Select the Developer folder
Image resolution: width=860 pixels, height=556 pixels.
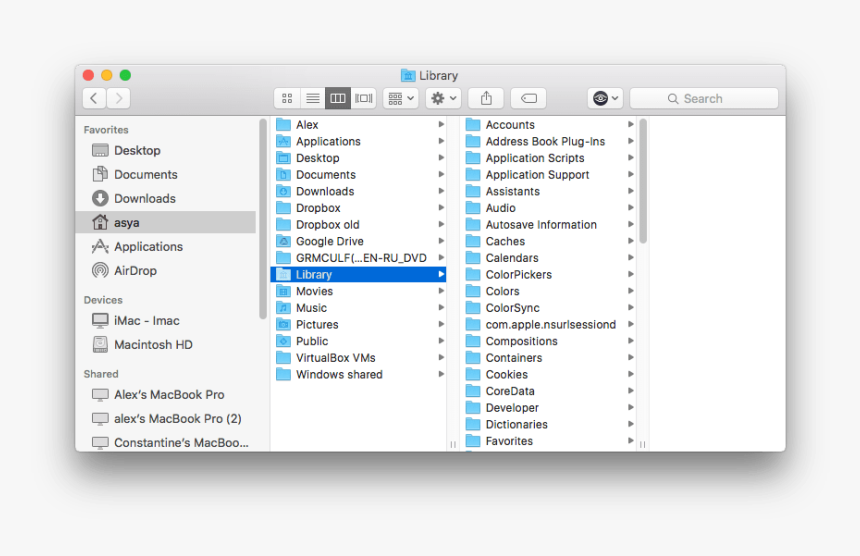548,408
